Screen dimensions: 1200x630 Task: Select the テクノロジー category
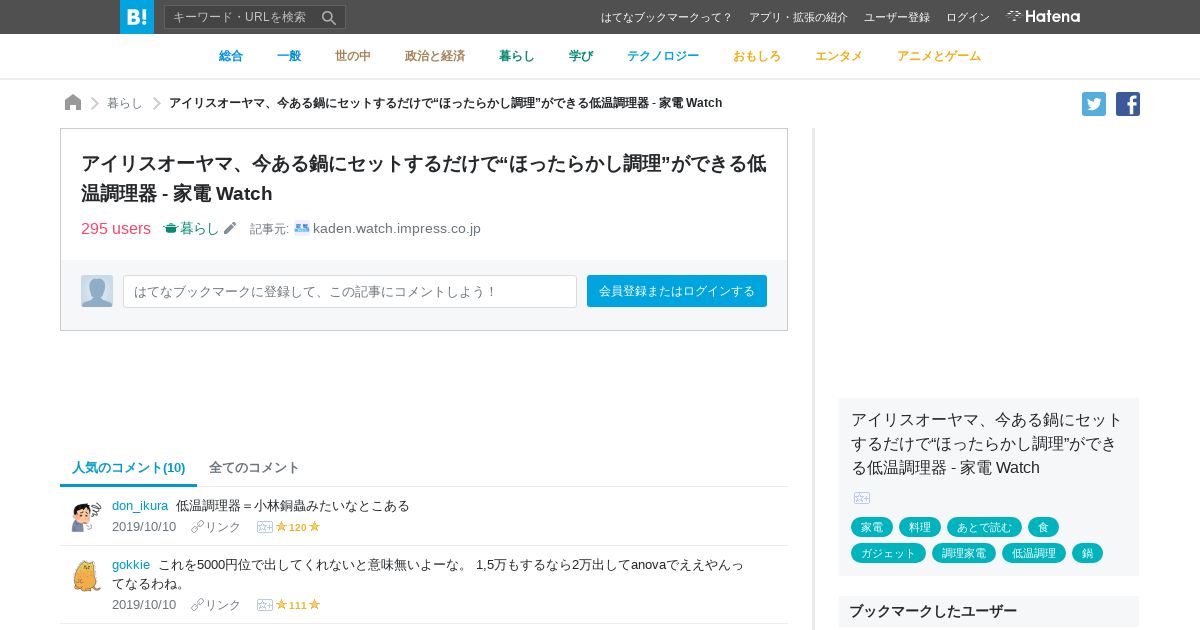coord(663,56)
